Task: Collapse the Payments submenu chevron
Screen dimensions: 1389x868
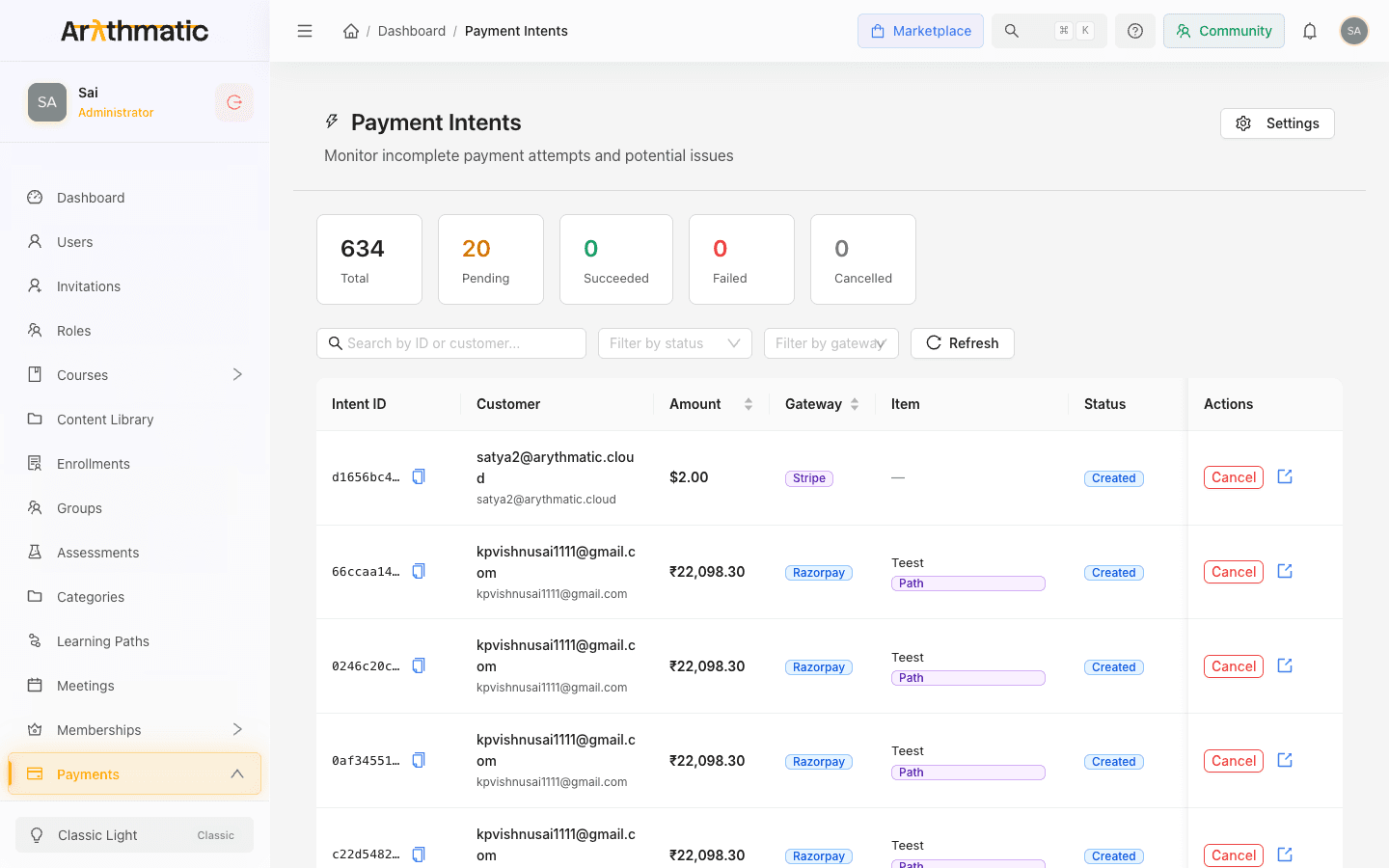Action: [x=237, y=773]
